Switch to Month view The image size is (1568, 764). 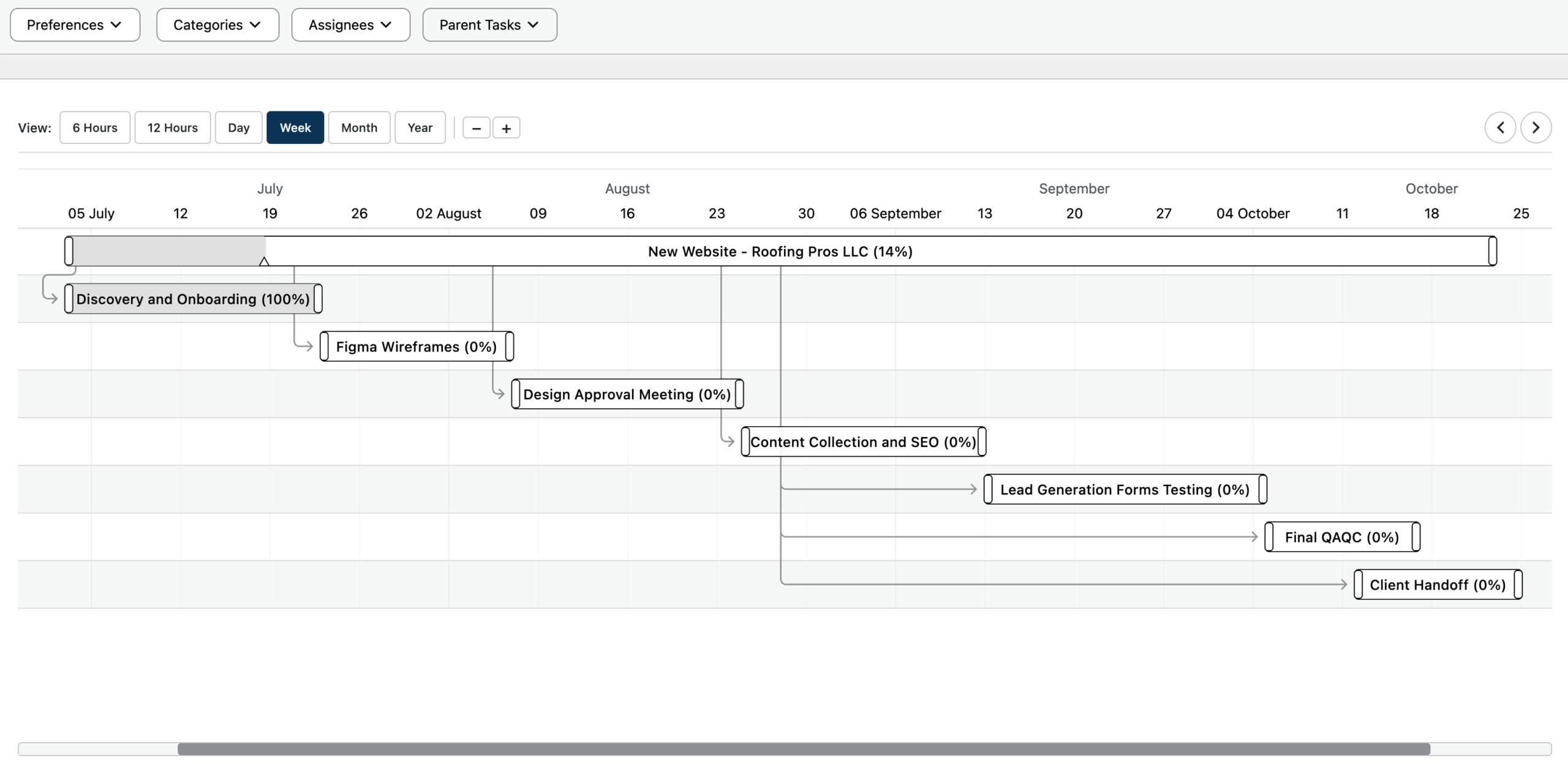click(x=359, y=127)
